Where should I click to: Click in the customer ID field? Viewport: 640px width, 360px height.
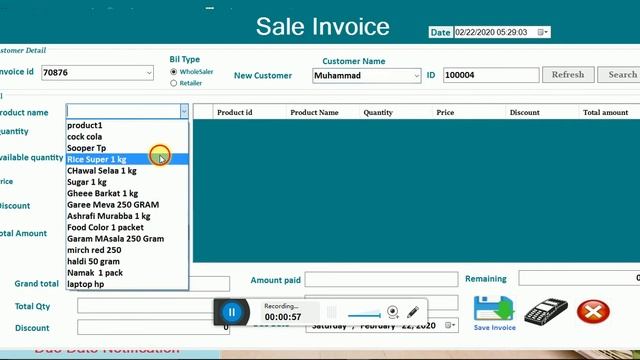pos(491,75)
